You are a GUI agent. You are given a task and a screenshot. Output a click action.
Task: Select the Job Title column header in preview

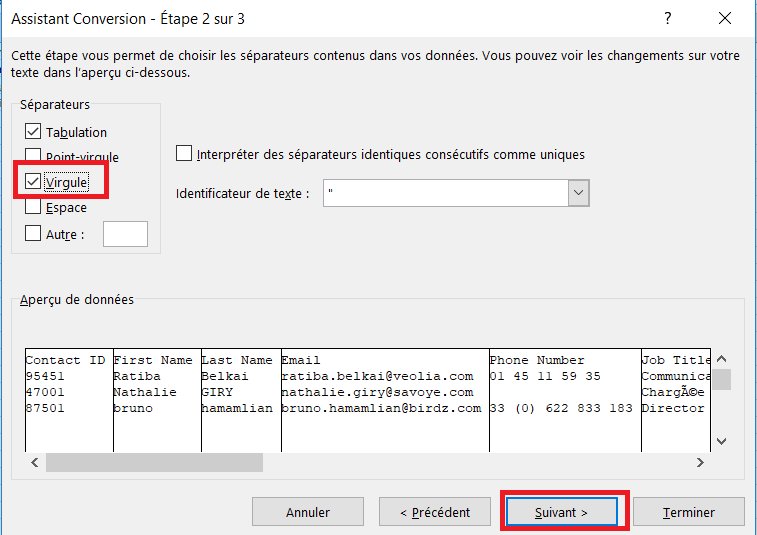[x=676, y=360]
